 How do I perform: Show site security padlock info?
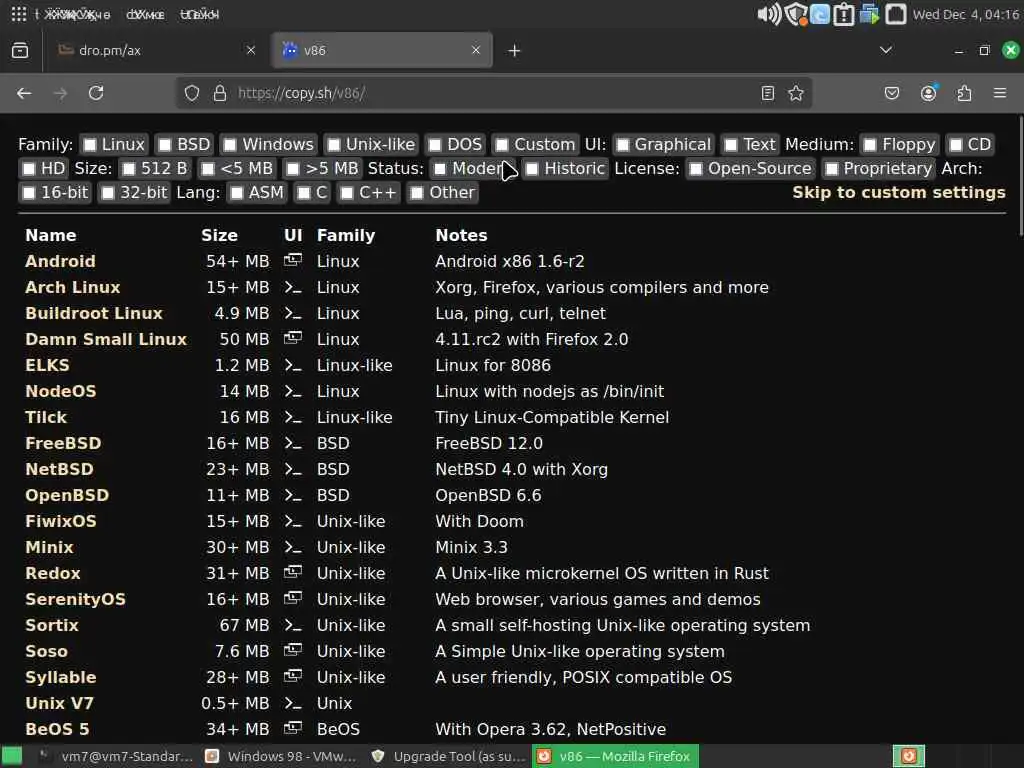[220, 93]
